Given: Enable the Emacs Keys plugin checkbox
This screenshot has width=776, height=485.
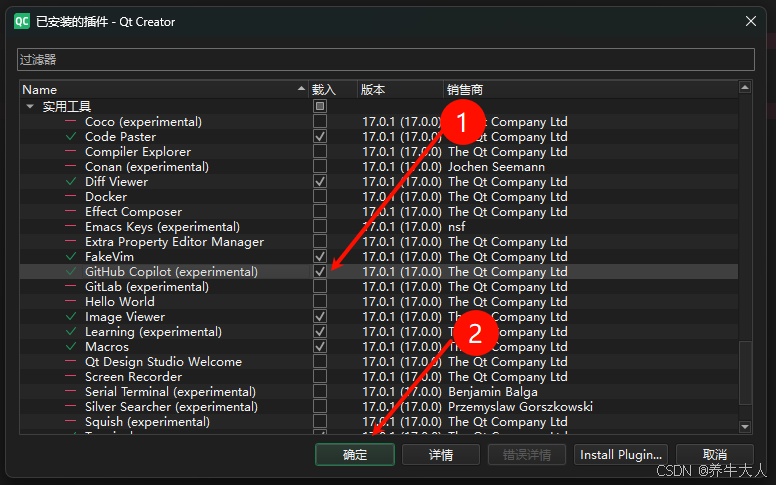Looking at the screenshot, I should click(320, 227).
